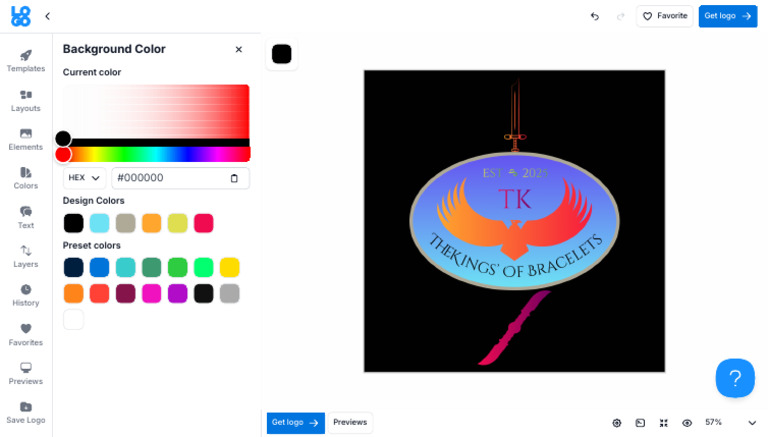This screenshot has width=768, height=437.
Task: Select the red-orange preset color
Action: (99, 293)
